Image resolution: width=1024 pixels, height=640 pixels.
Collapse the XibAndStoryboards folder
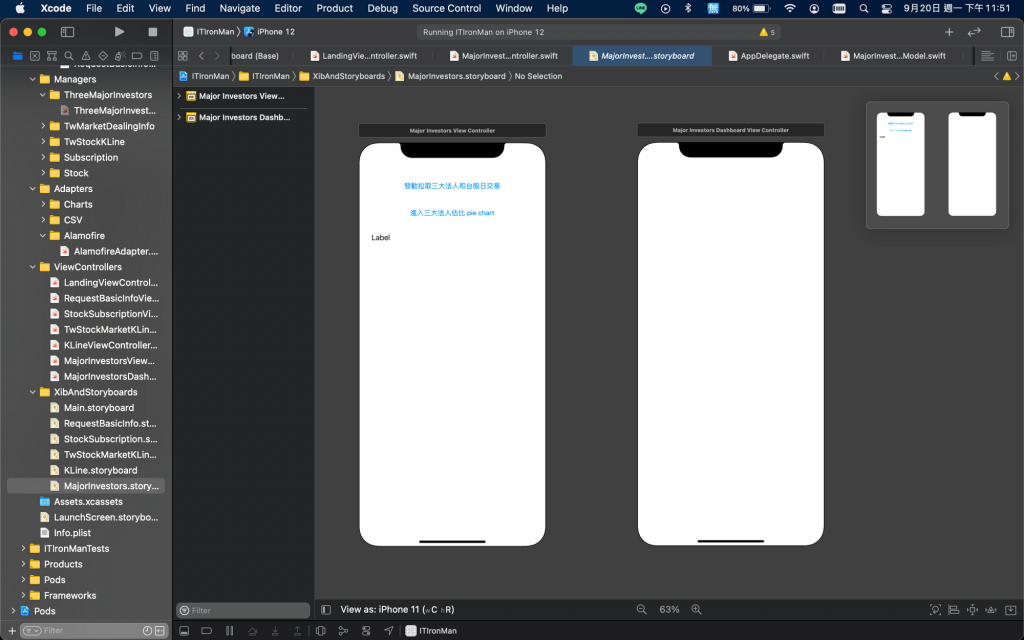[x=33, y=392]
